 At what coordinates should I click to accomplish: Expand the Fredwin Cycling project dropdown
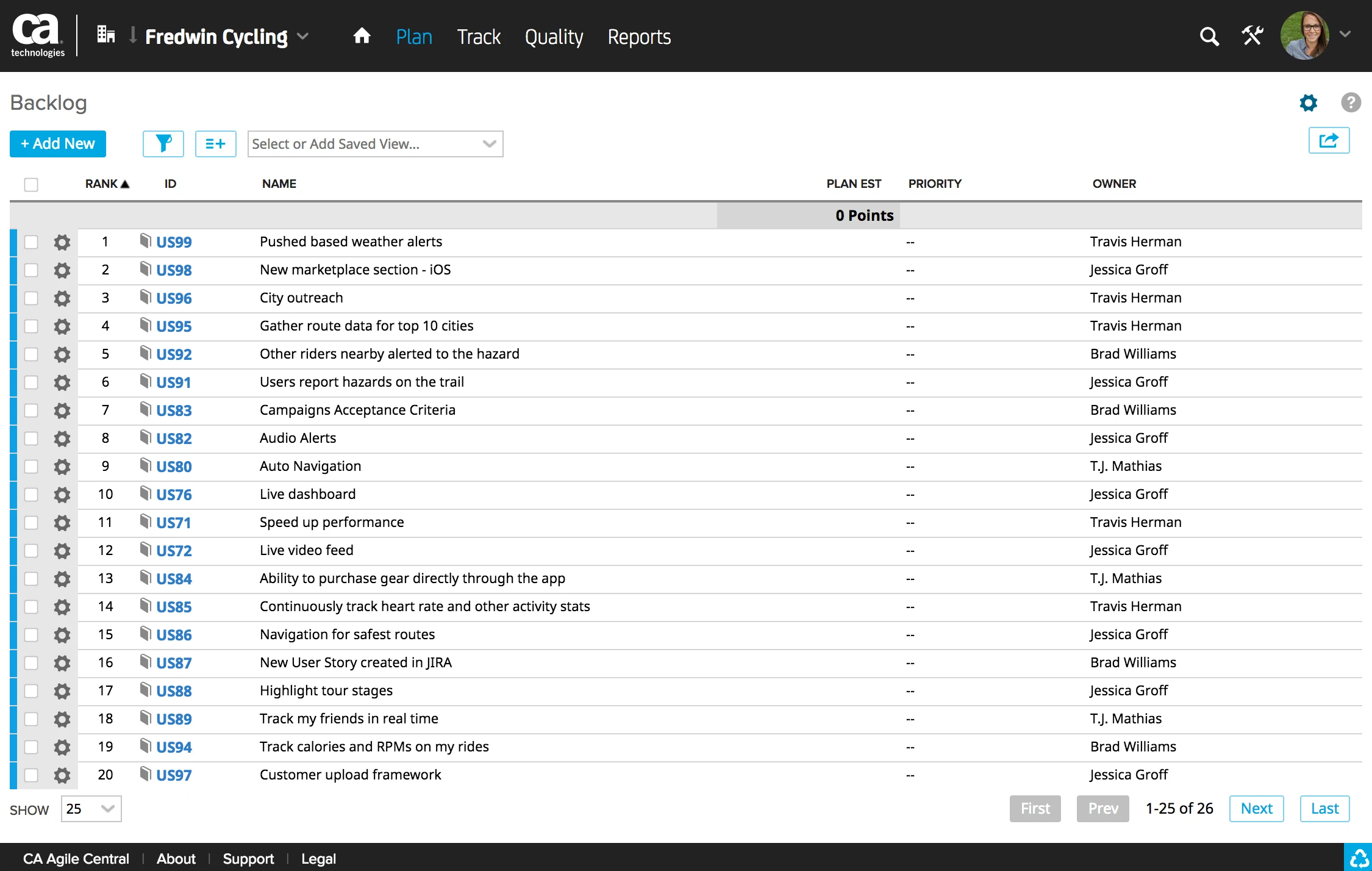pyautogui.click(x=303, y=37)
